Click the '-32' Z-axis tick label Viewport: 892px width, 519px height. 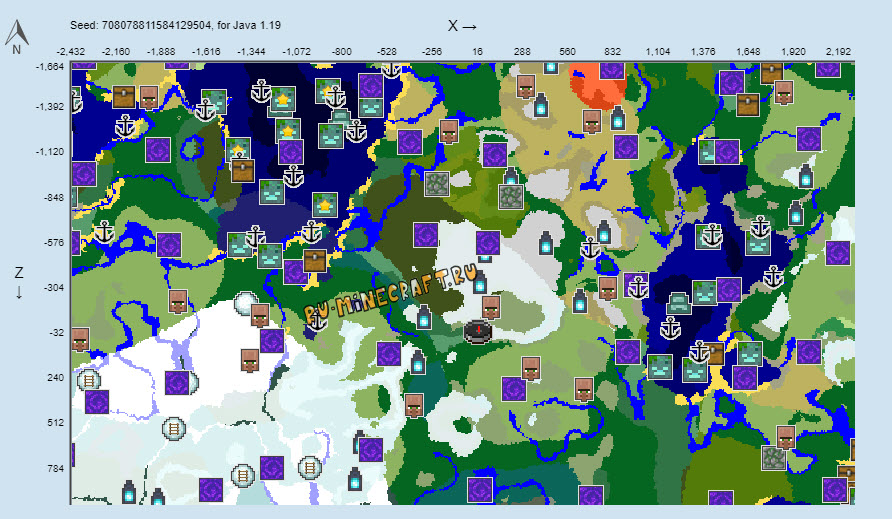click(x=57, y=332)
